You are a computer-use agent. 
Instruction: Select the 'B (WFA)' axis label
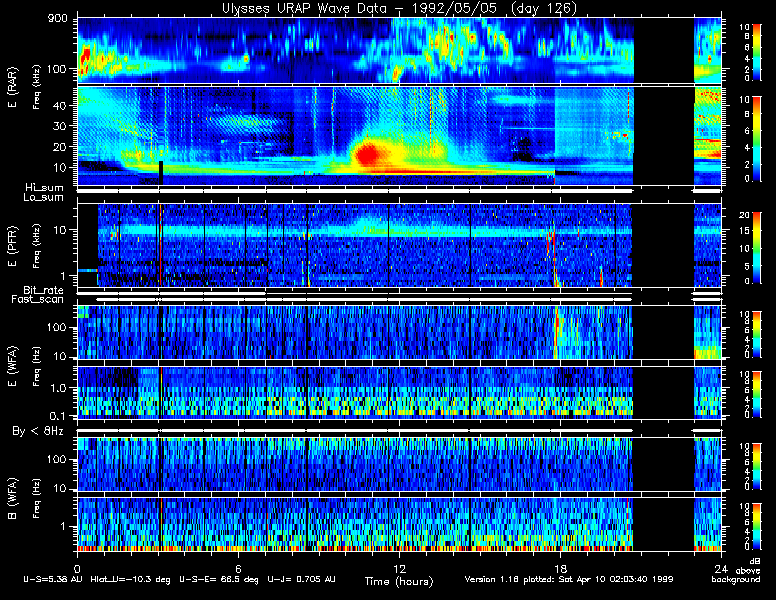pyautogui.click(x=12, y=499)
